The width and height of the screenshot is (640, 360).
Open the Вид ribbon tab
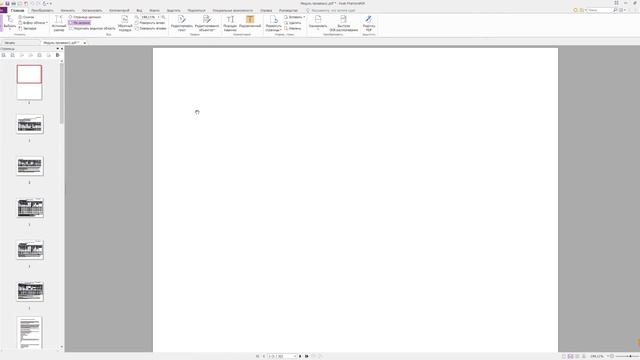point(139,10)
